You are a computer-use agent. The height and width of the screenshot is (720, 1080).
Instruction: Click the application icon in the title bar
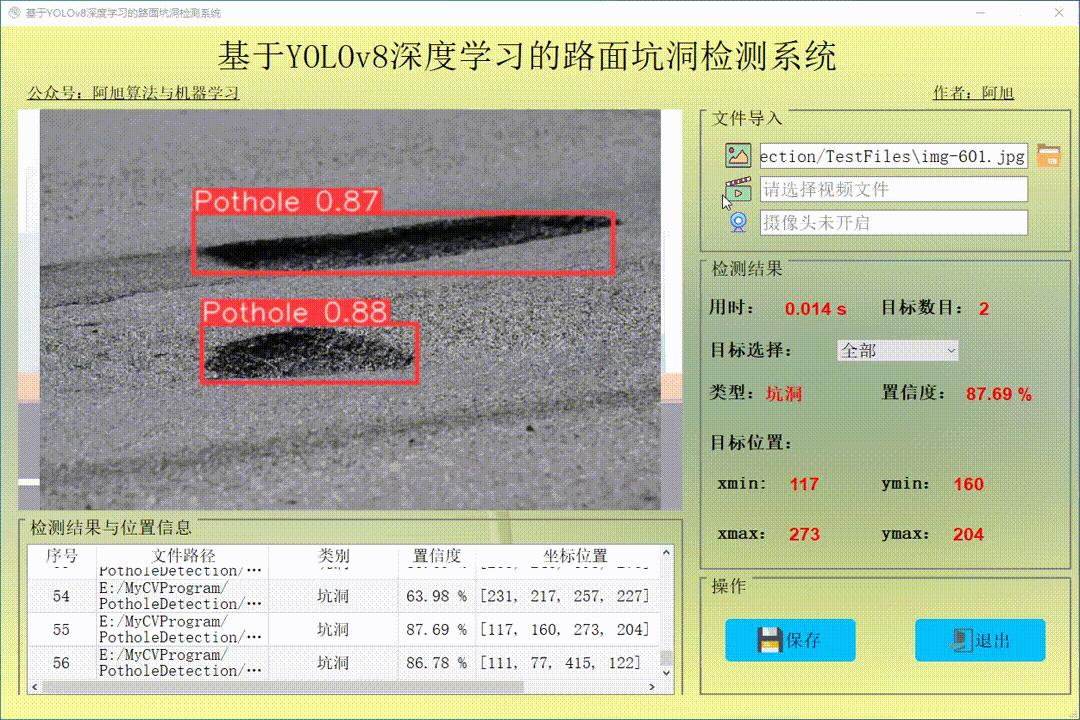point(13,12)
